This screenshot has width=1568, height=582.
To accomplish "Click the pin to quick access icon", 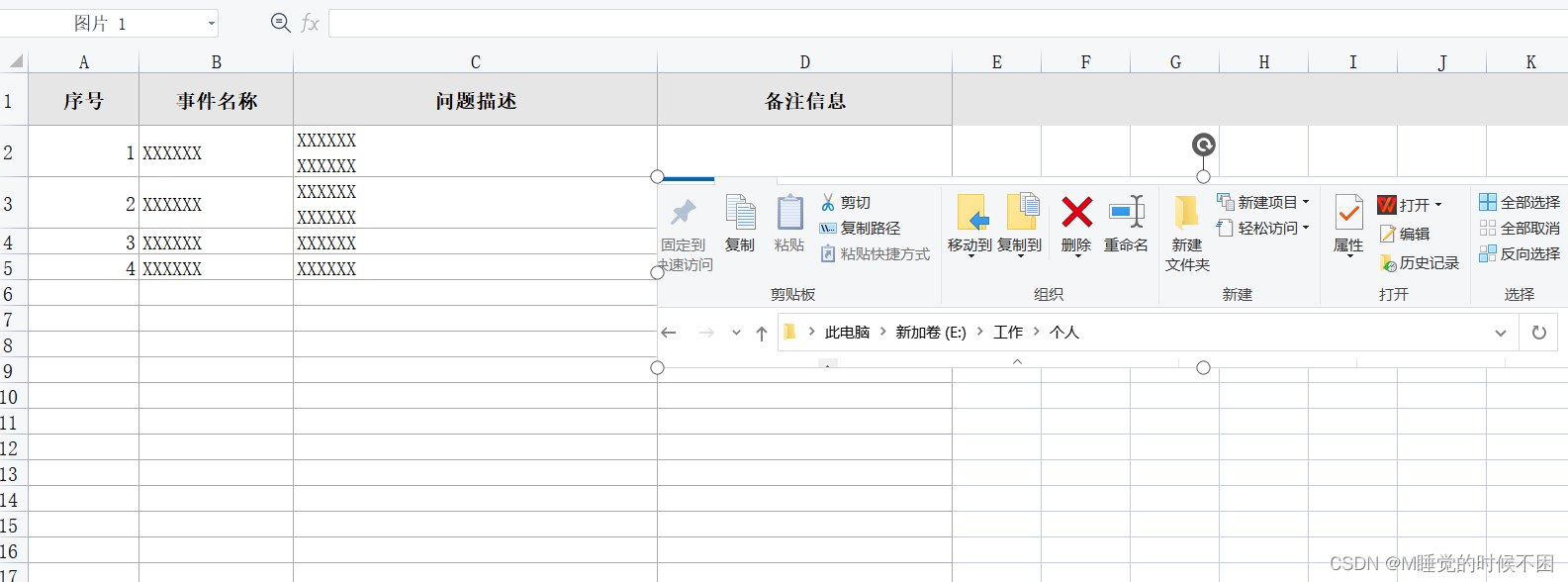I will pyautogui.click(x=684, y=212).
